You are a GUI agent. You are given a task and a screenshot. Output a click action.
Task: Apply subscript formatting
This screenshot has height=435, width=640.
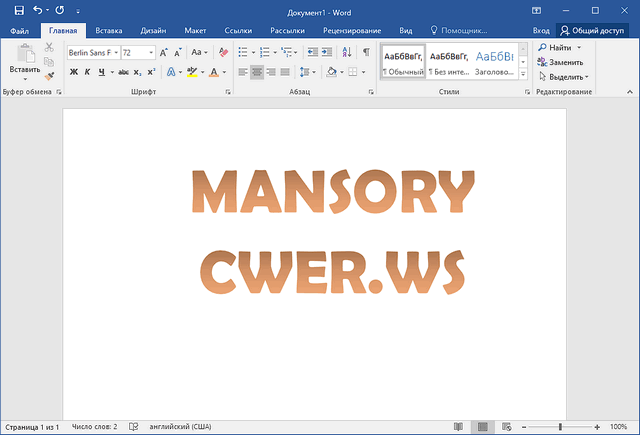[138, 72]
